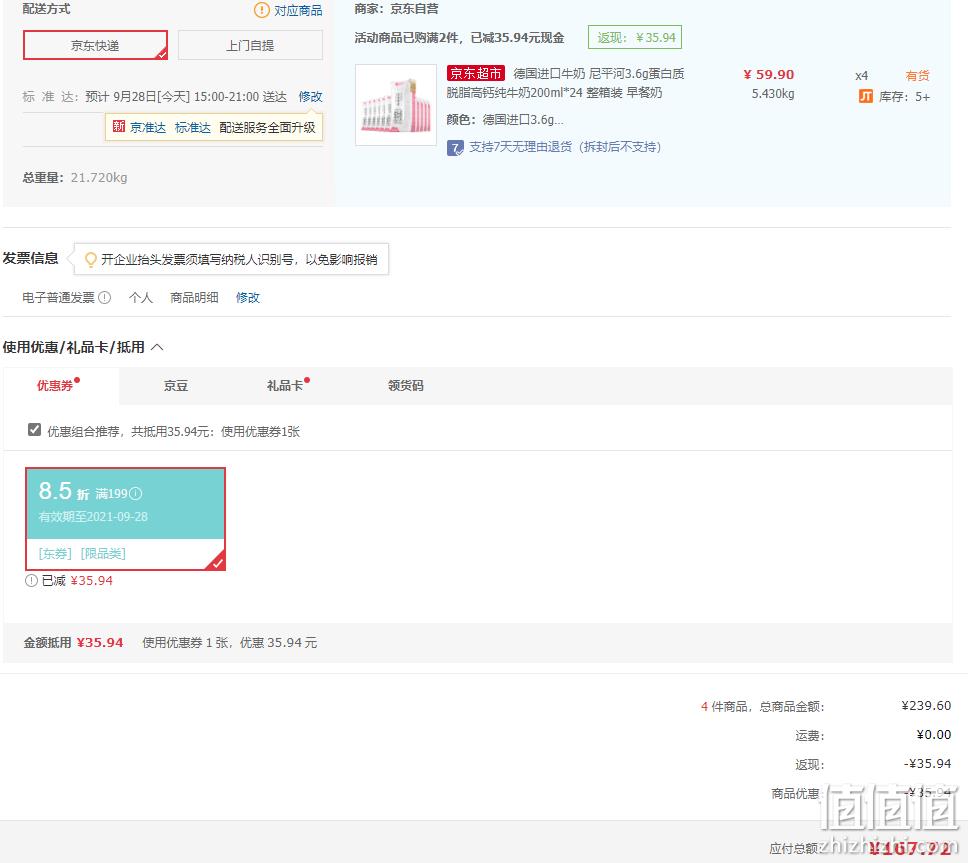This screenshot has height=863, width=968.
Task: Click the info icon beside 已减
Action: pos(31,580)
